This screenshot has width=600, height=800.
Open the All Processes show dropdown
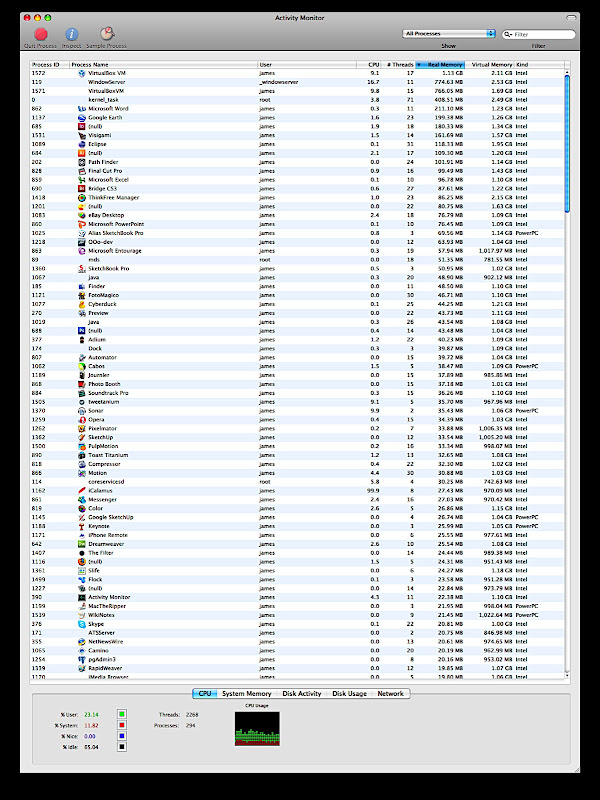tap(449, 34)
